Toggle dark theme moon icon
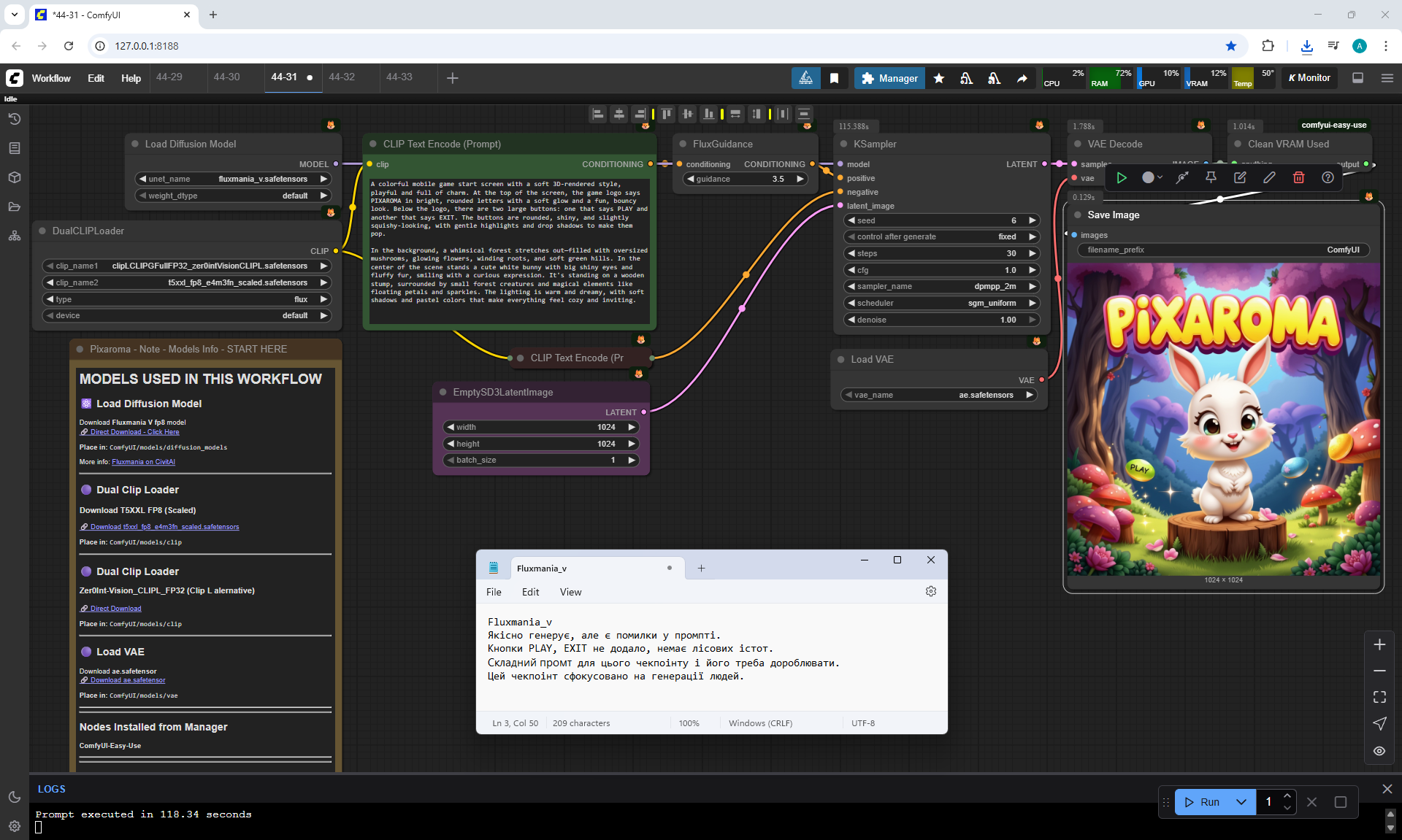This screenshot has height=840, width=1402. (14, 797)
